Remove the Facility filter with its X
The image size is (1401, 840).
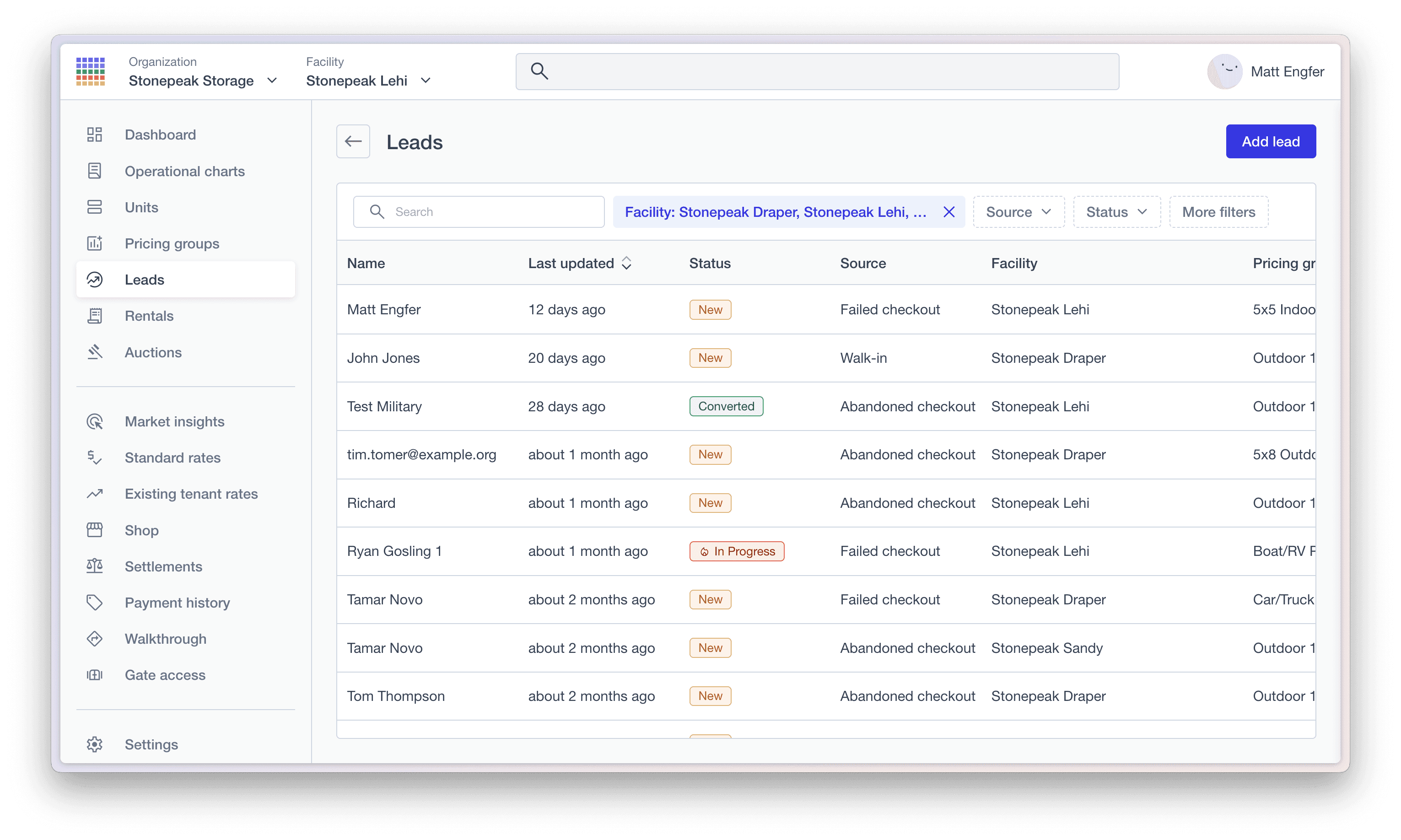pyautogui.click(x=948, y=212)
